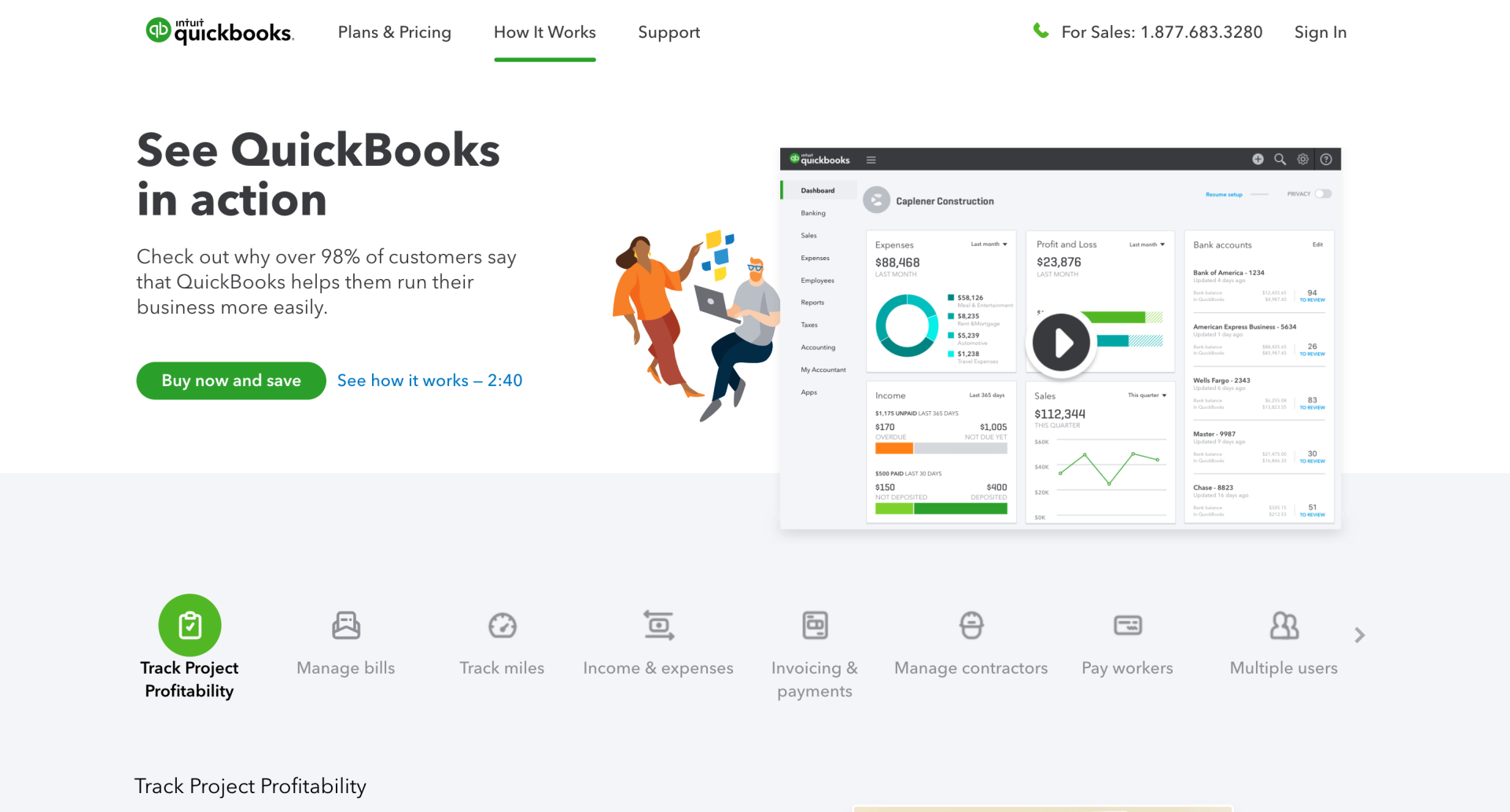Screen dimensions: 1510x812
Task: Click the Intuit QuickBooks logo
Action: coord(219,31)
